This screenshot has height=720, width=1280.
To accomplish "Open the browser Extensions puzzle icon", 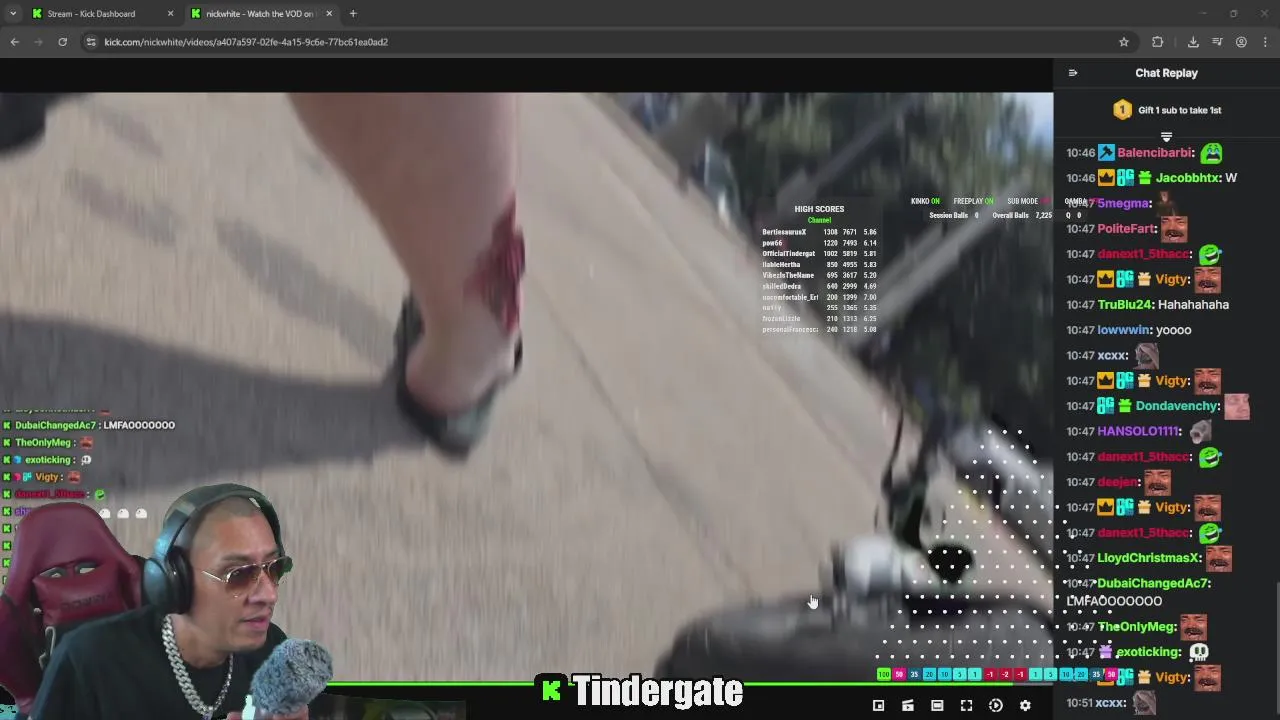I will coord(1158,42).
